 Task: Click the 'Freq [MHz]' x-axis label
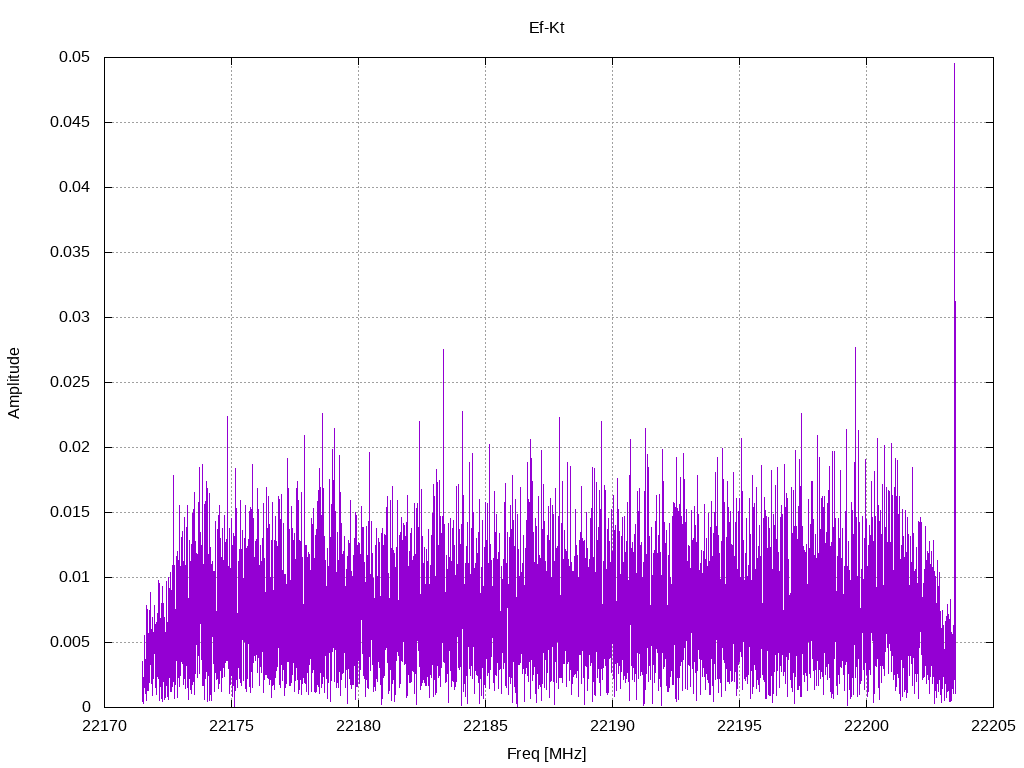[x=546, y=754]
